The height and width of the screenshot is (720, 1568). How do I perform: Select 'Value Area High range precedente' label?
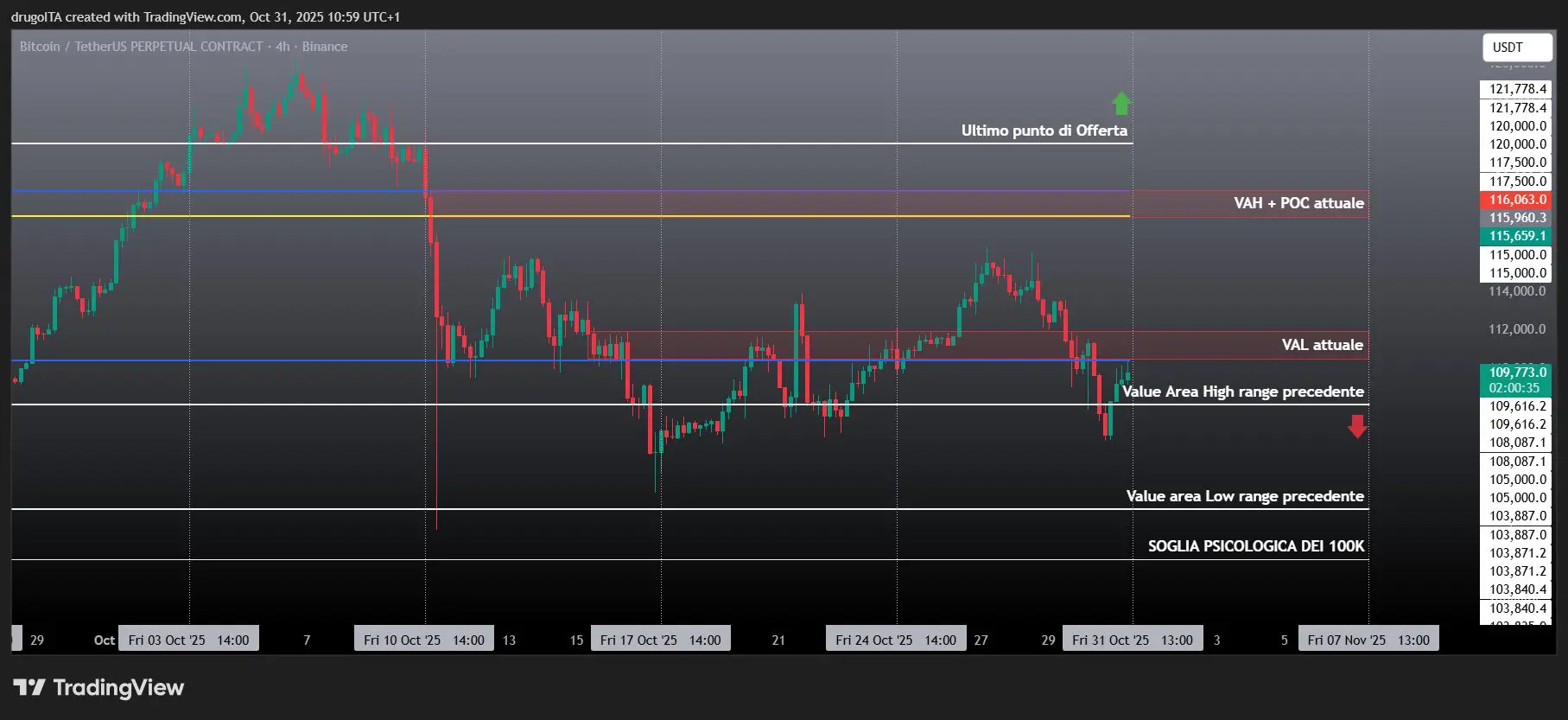click(1242, 392)
